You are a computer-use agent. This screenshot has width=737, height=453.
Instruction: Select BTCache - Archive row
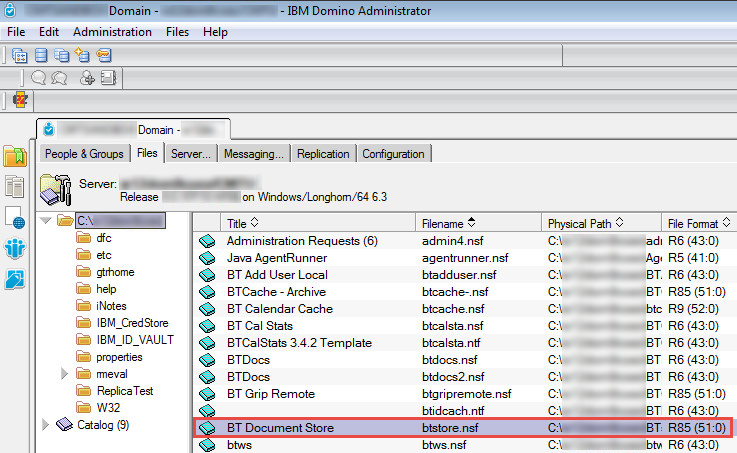pyautogui.click(x=464, y=292)
